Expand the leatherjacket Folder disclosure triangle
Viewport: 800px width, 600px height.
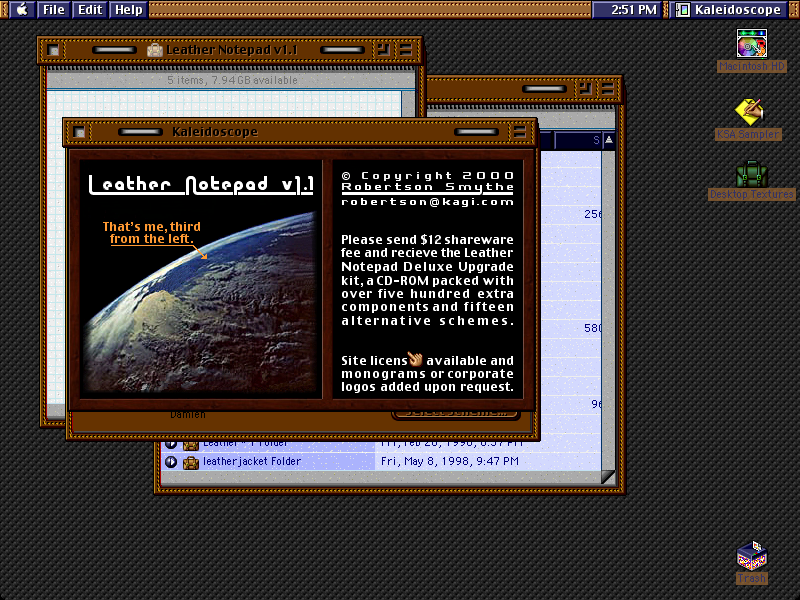pyautogui.click(x=171, y=462)
